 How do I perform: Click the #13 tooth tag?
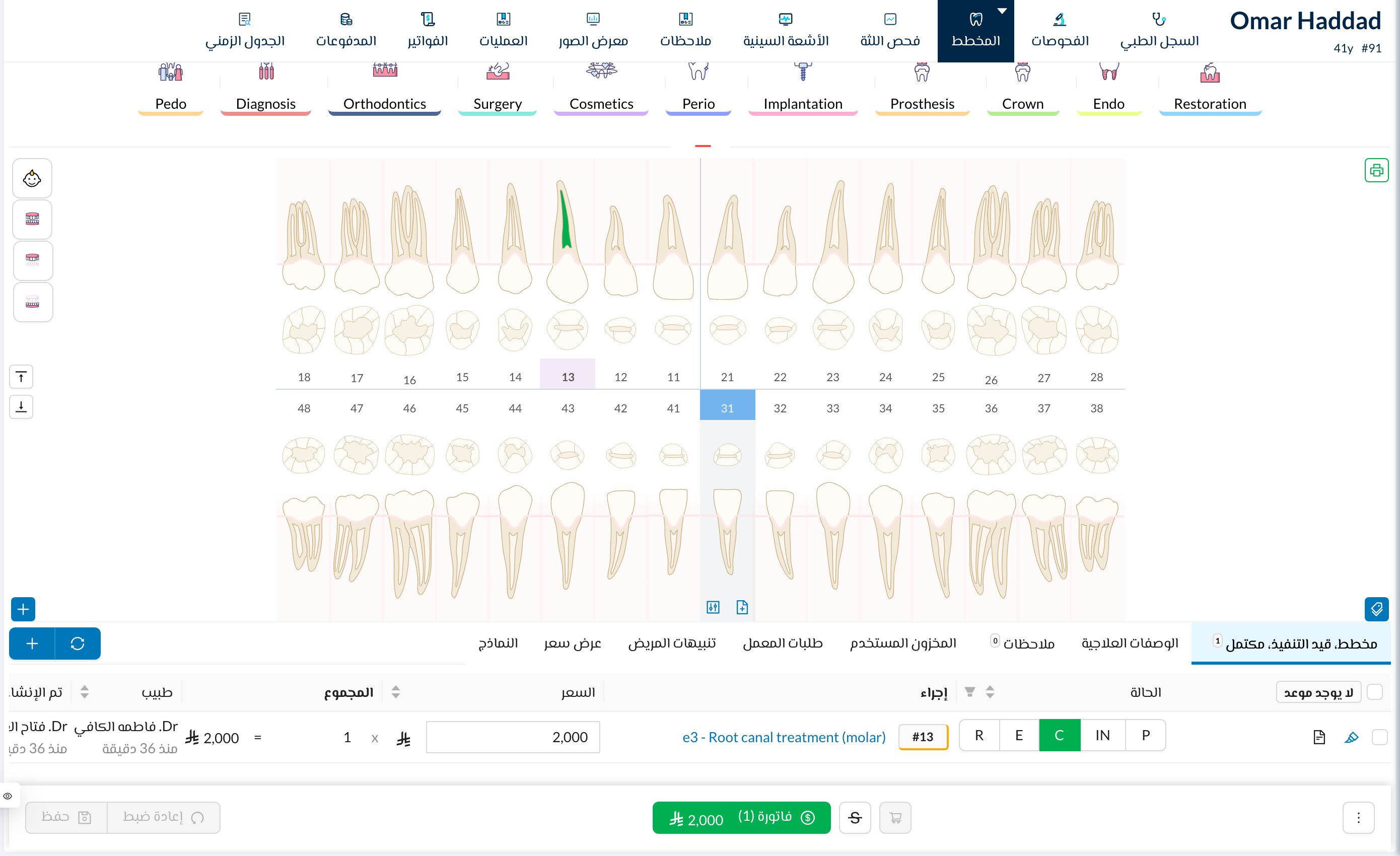923,737
